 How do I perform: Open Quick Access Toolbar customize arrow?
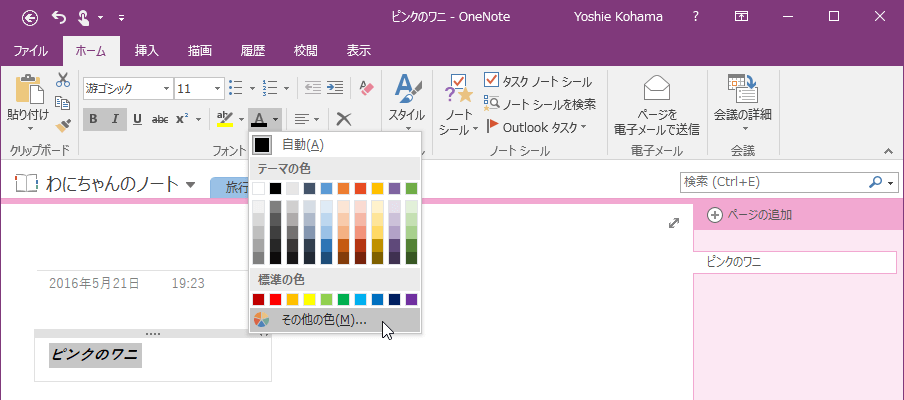pyautogui.click(x=121, y=18)
